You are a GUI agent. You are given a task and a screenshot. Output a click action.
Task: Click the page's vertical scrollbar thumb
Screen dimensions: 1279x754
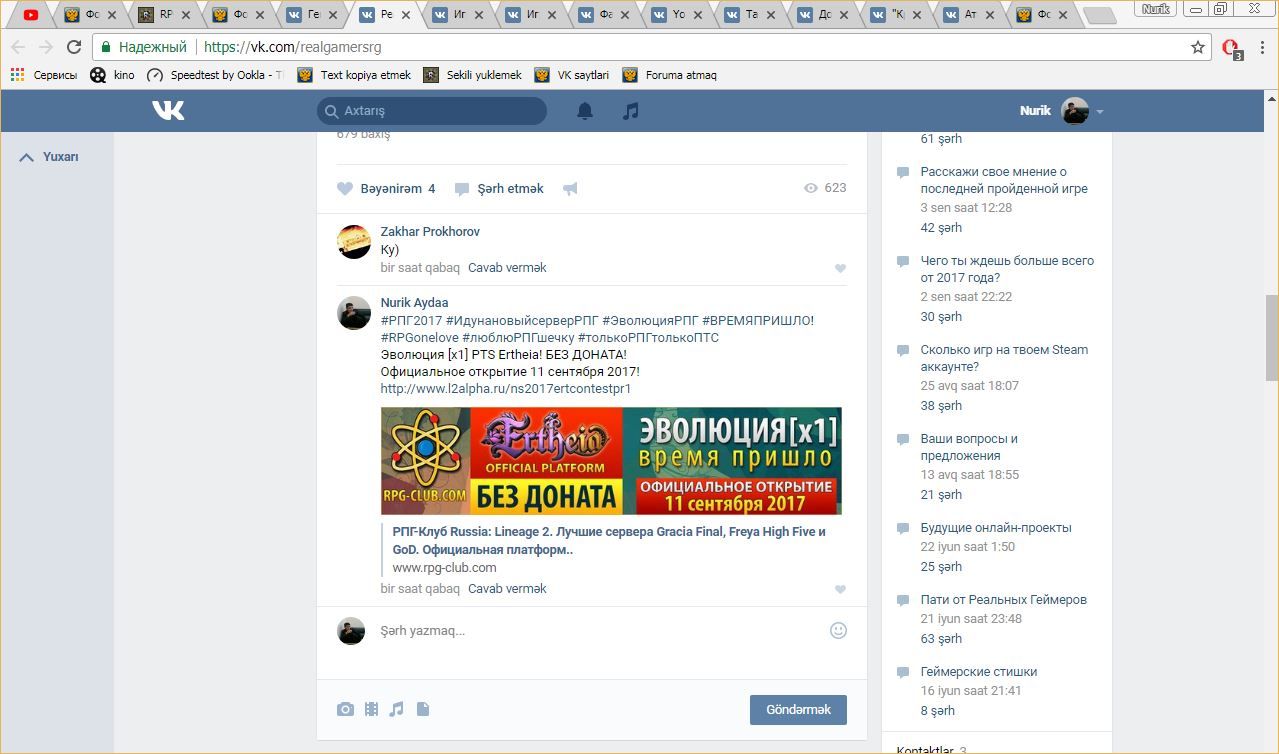coord(1271,338)
